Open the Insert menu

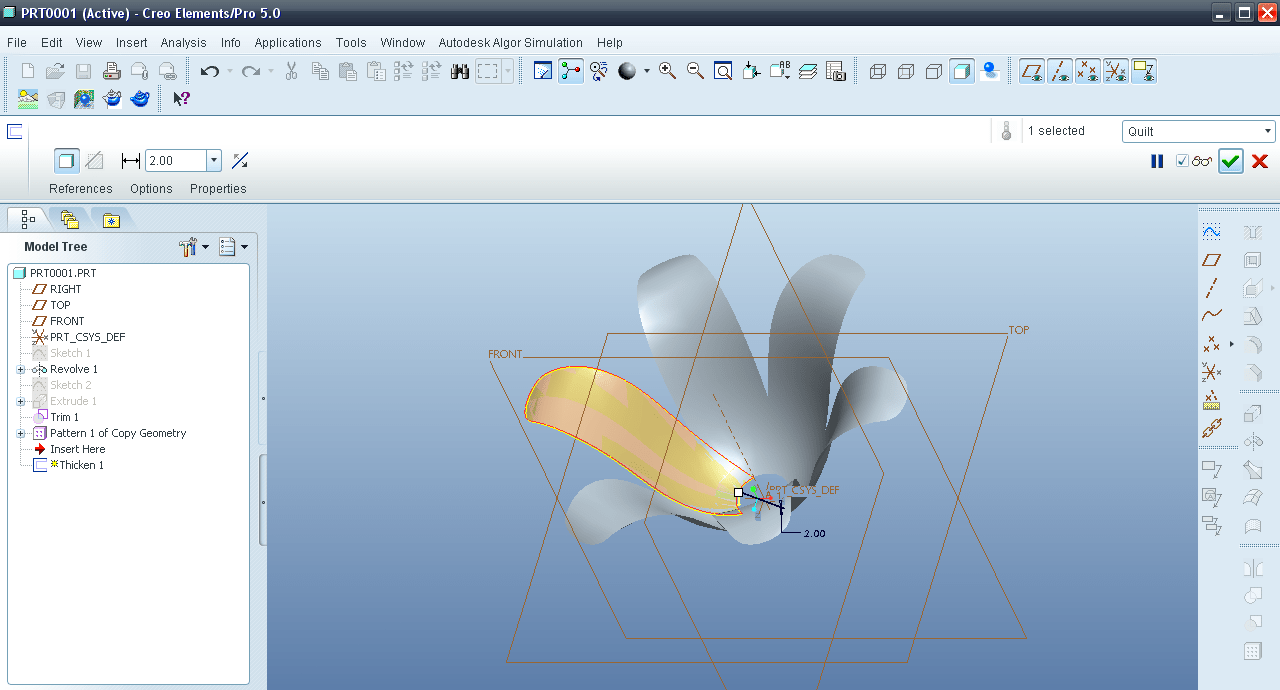(131, 43)
